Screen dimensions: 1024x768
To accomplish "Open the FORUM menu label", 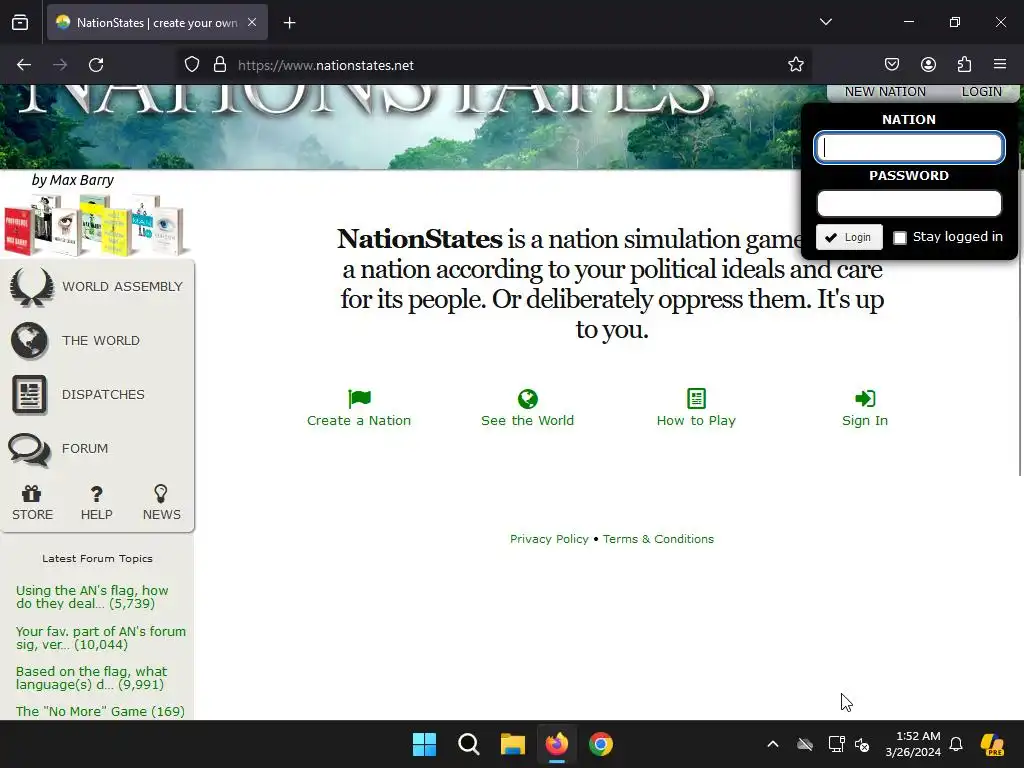I will [85, 449].
